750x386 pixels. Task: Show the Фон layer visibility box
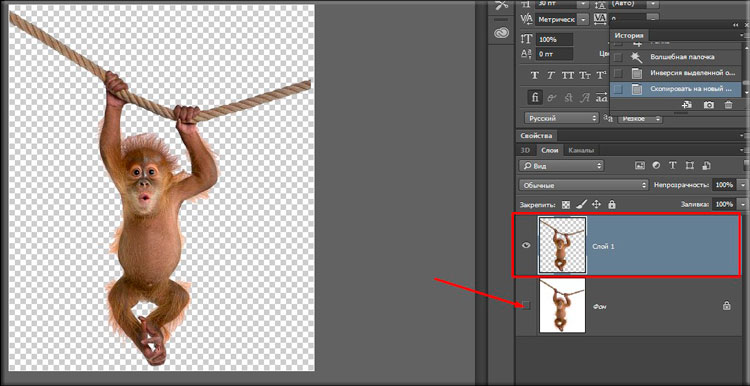[x=526, y=305]
